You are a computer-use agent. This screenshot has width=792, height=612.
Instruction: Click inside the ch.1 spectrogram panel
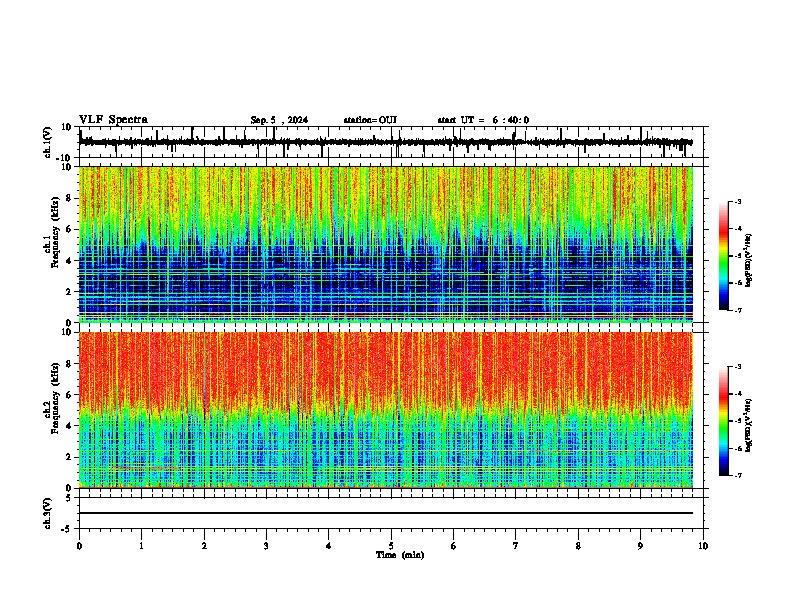pyautogui.click(x=386, y=244)
